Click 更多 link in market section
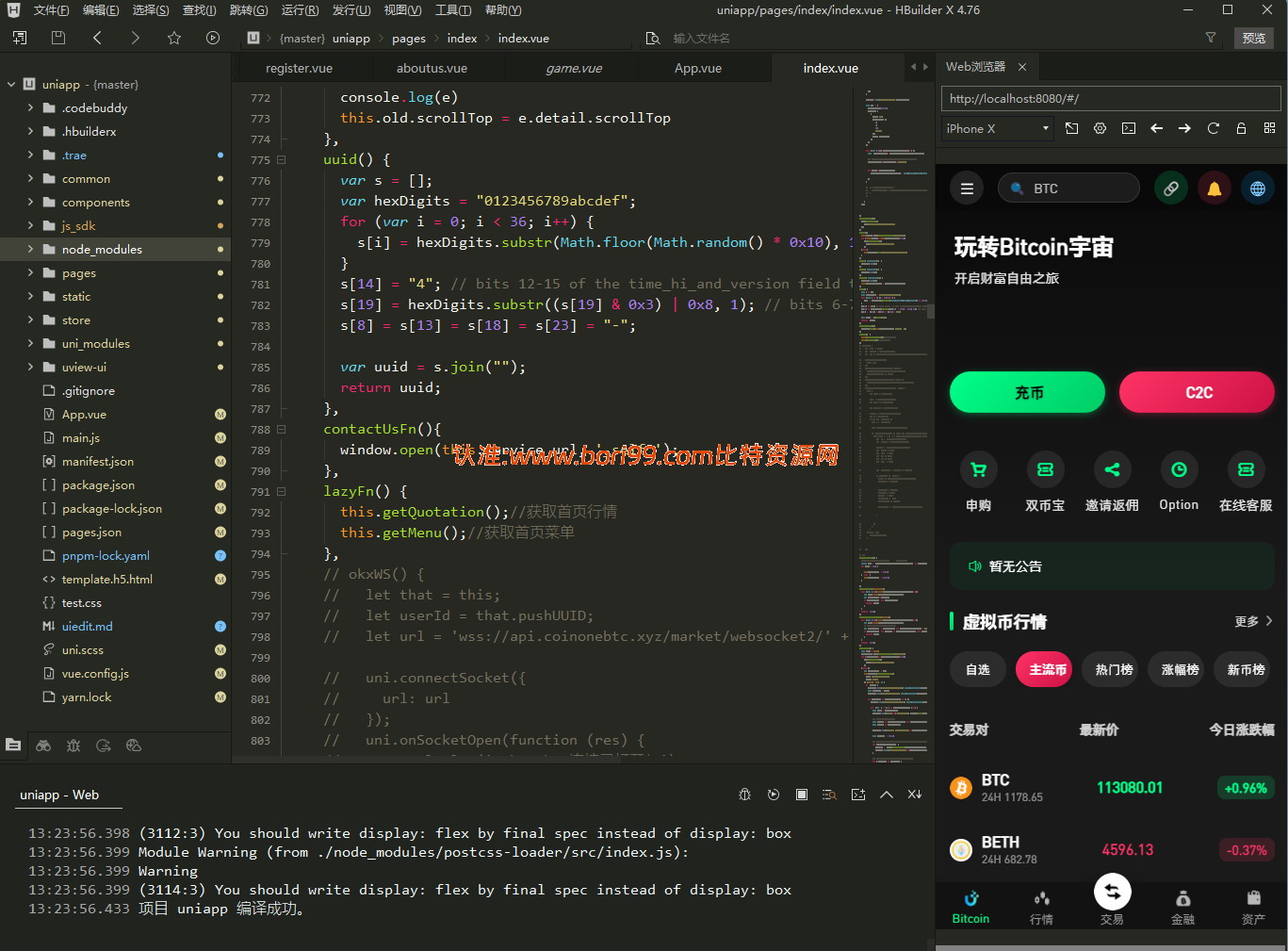The width and height of the screenshot is (1288, 951). click(1253, 621)
